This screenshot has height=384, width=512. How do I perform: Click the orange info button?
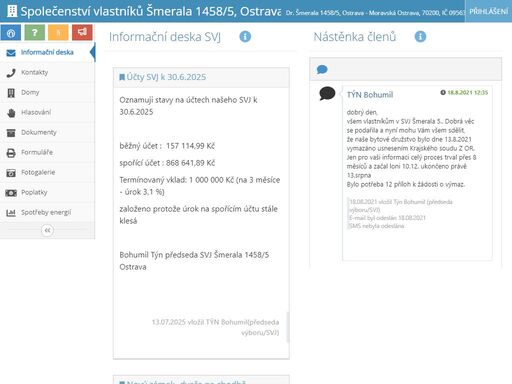[58, 33]
